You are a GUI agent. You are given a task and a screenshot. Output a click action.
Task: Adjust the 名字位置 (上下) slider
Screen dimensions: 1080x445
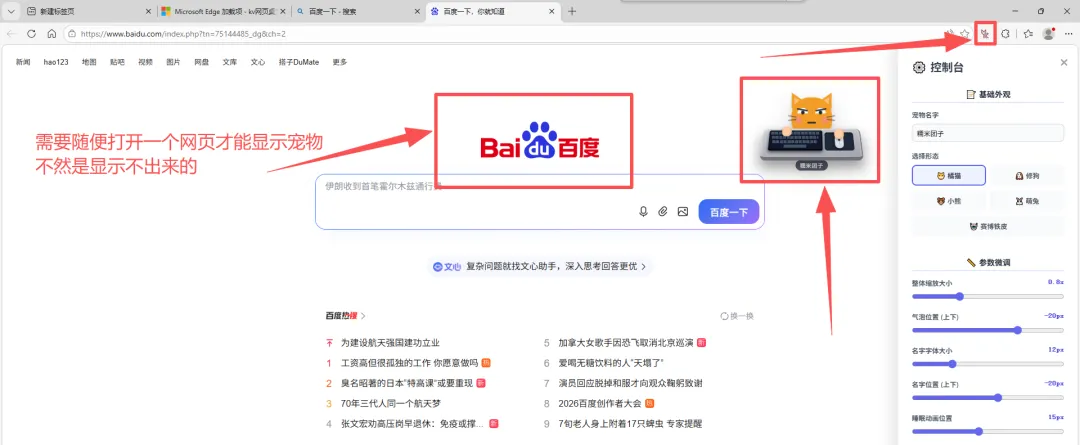point(988,397)
